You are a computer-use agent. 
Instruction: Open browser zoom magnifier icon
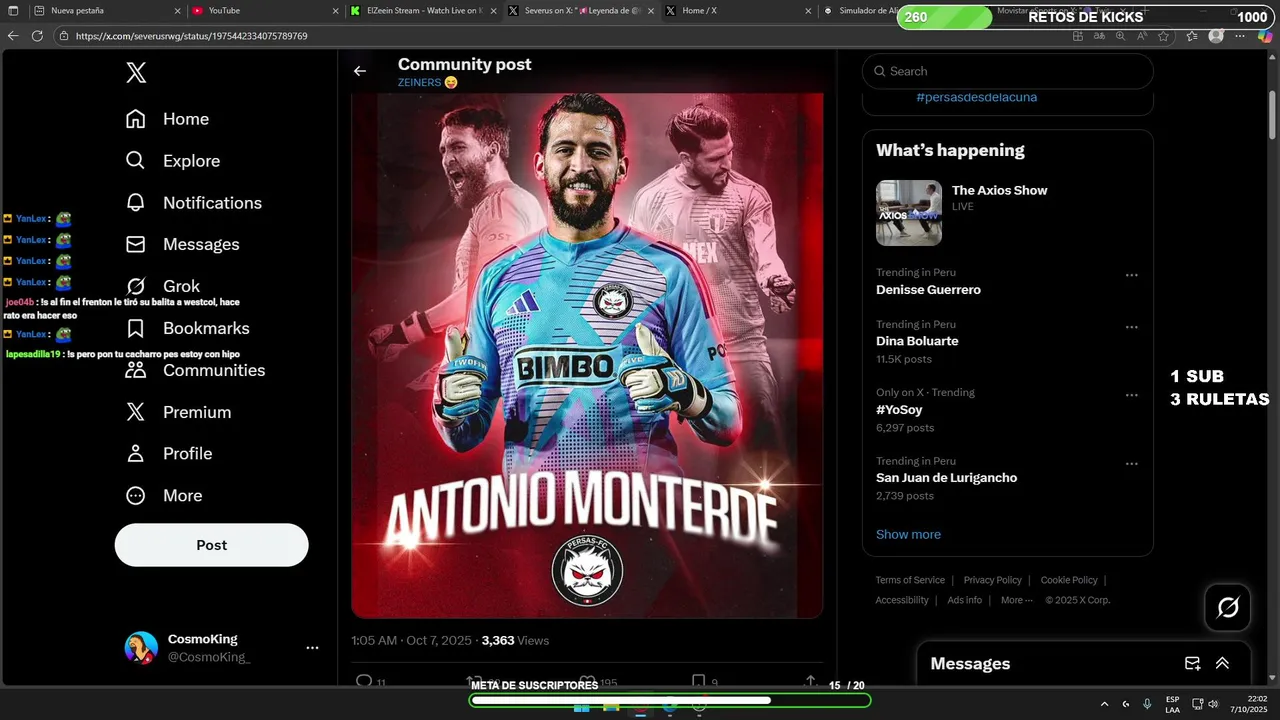click(1120, 36)
